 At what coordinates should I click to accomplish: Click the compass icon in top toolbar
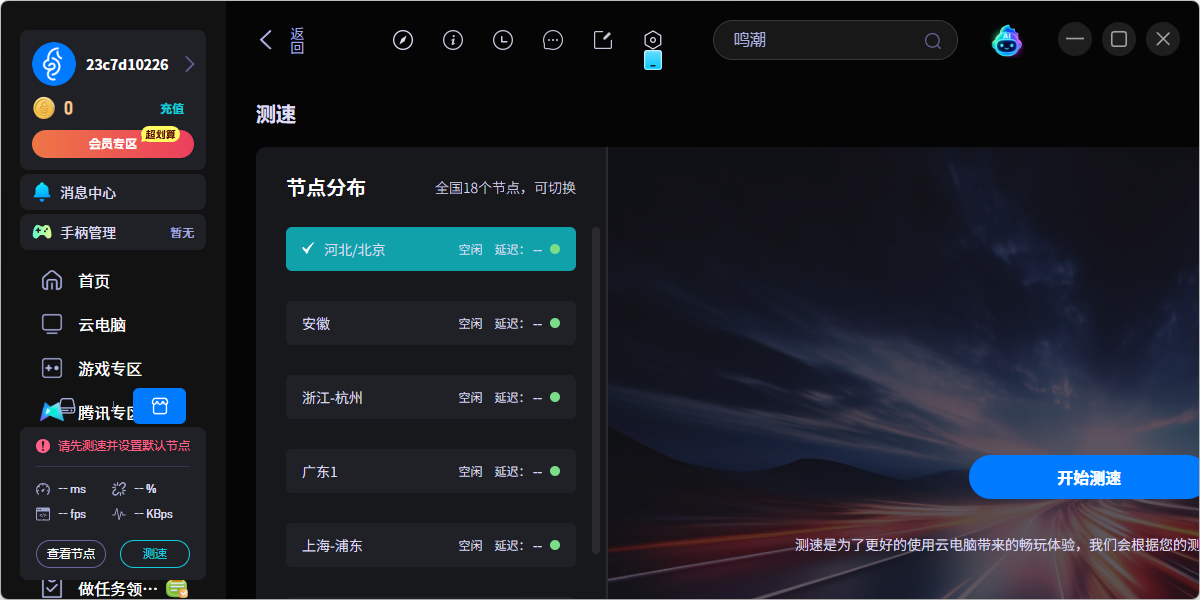click(403, 40)
